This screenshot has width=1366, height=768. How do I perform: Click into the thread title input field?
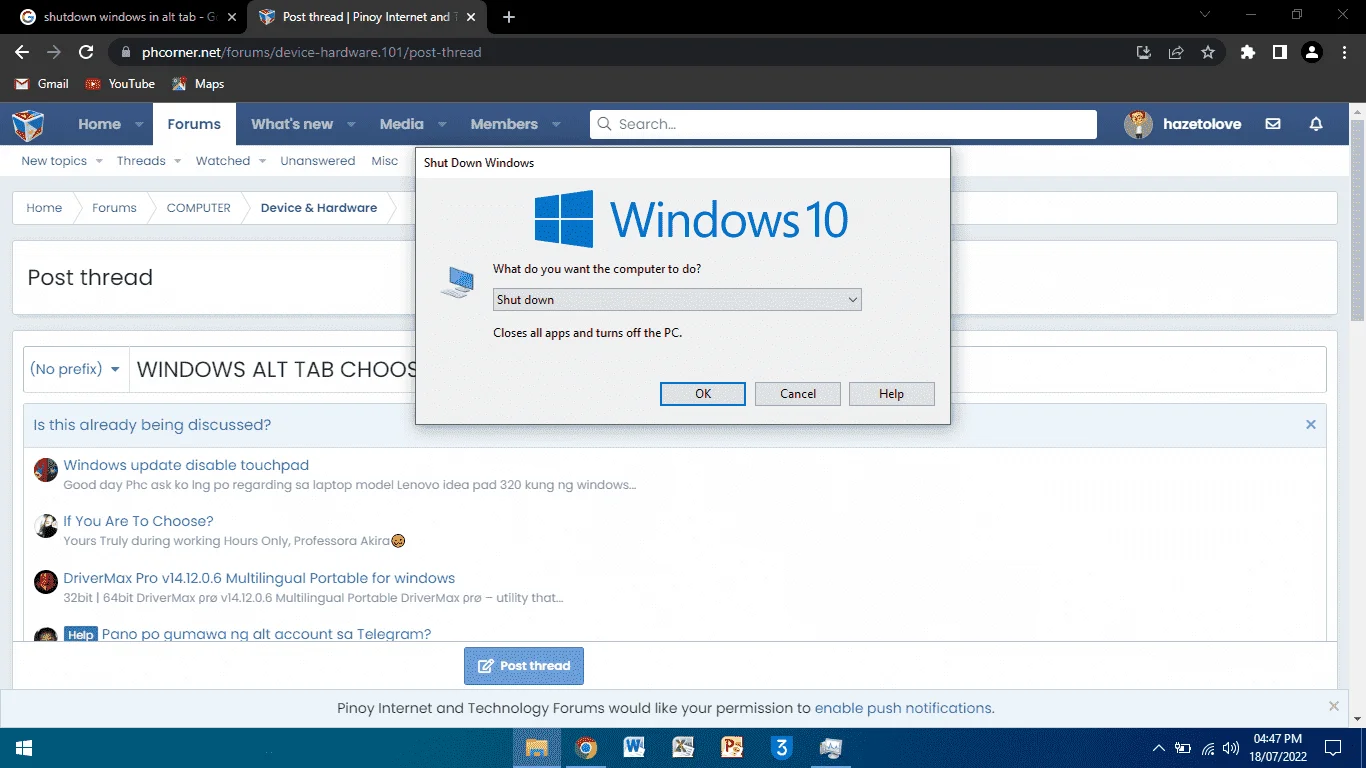728,370
